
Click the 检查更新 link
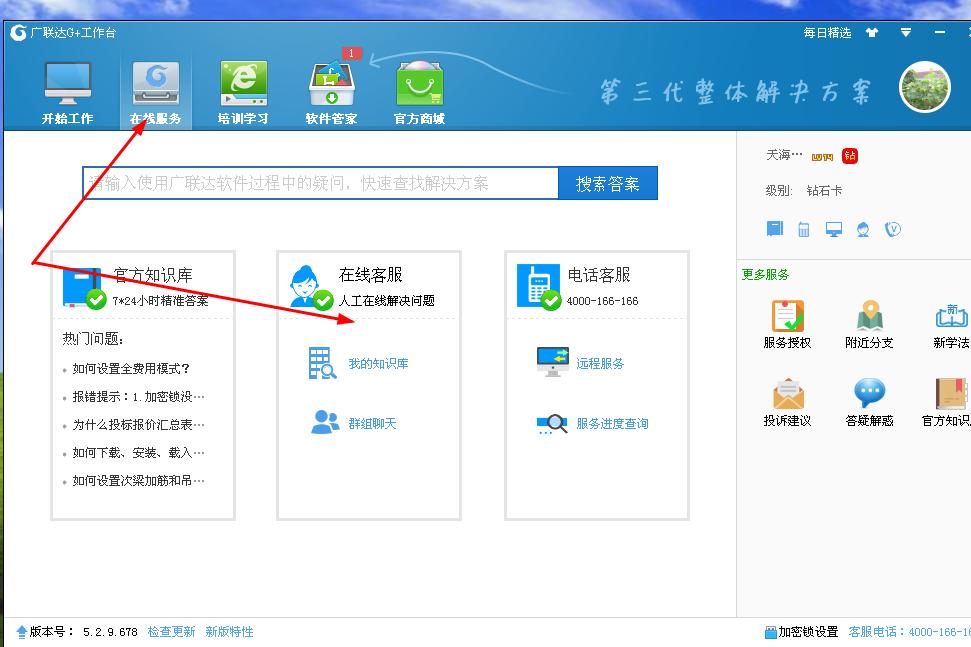click(x=172, y=632)
